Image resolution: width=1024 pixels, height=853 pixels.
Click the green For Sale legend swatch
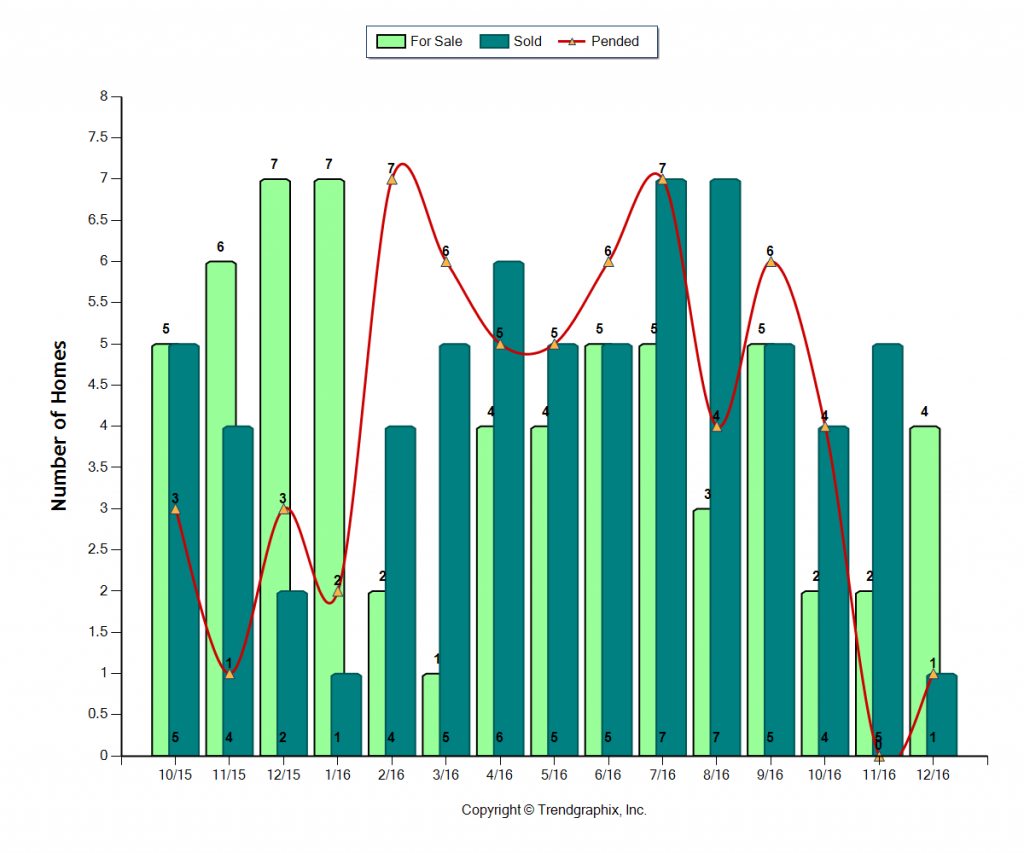[391, 42]
